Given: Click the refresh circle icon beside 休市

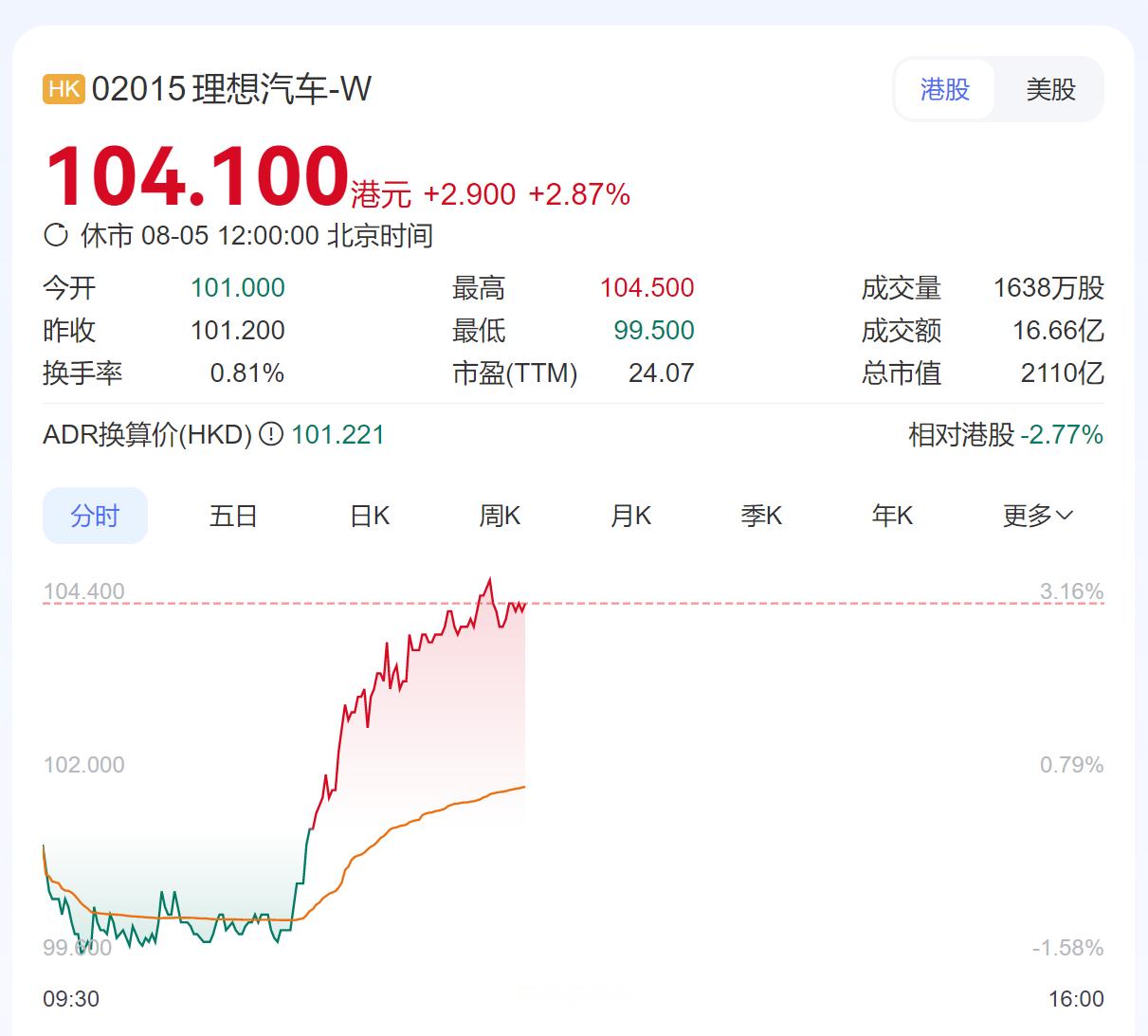Looking at the screenshot, I should [x=56, y=235].
